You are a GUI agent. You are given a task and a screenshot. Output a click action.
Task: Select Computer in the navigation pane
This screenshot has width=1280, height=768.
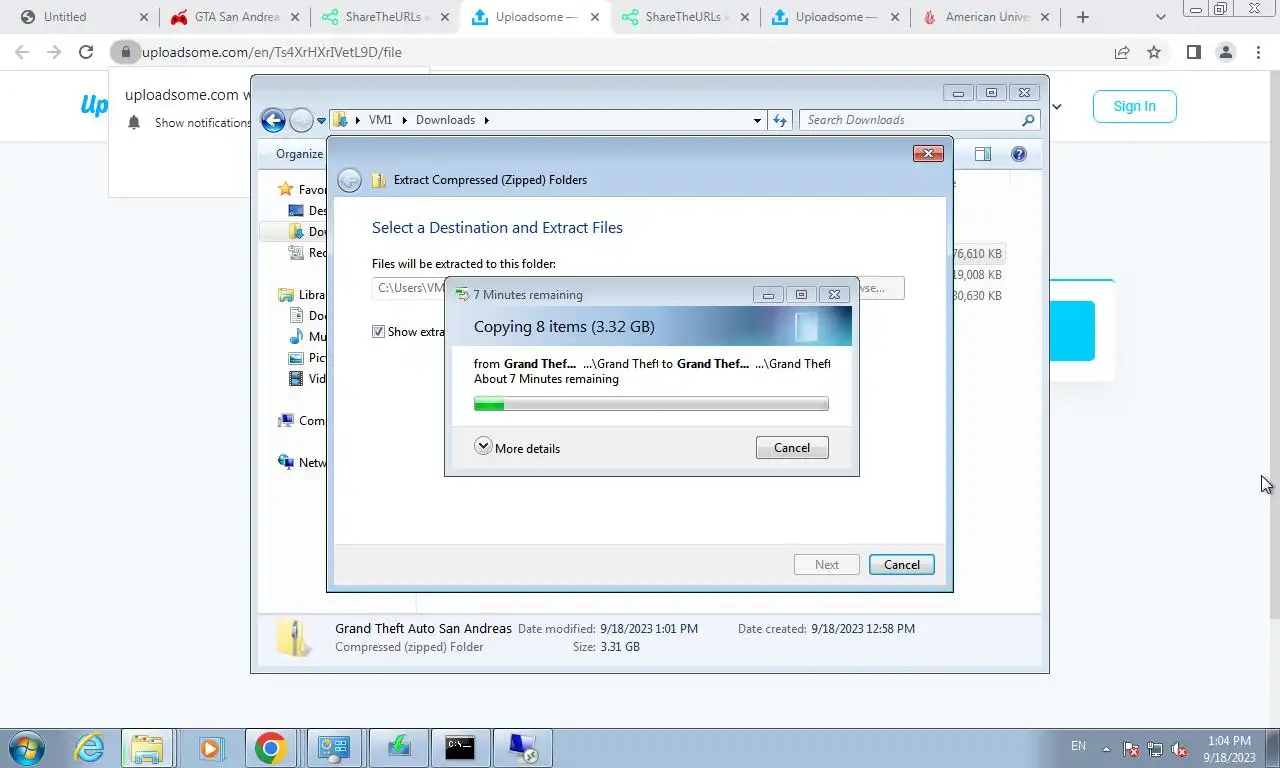[x=303, y=421]
